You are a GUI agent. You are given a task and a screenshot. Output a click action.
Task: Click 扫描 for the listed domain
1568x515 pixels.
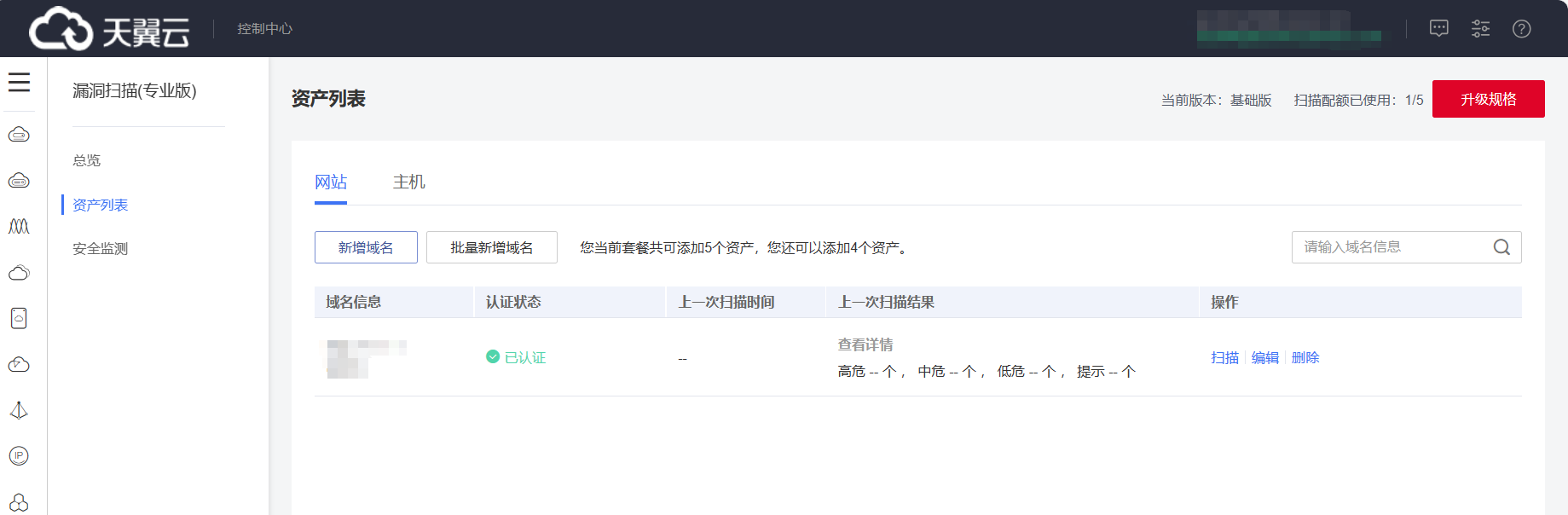1225,358
